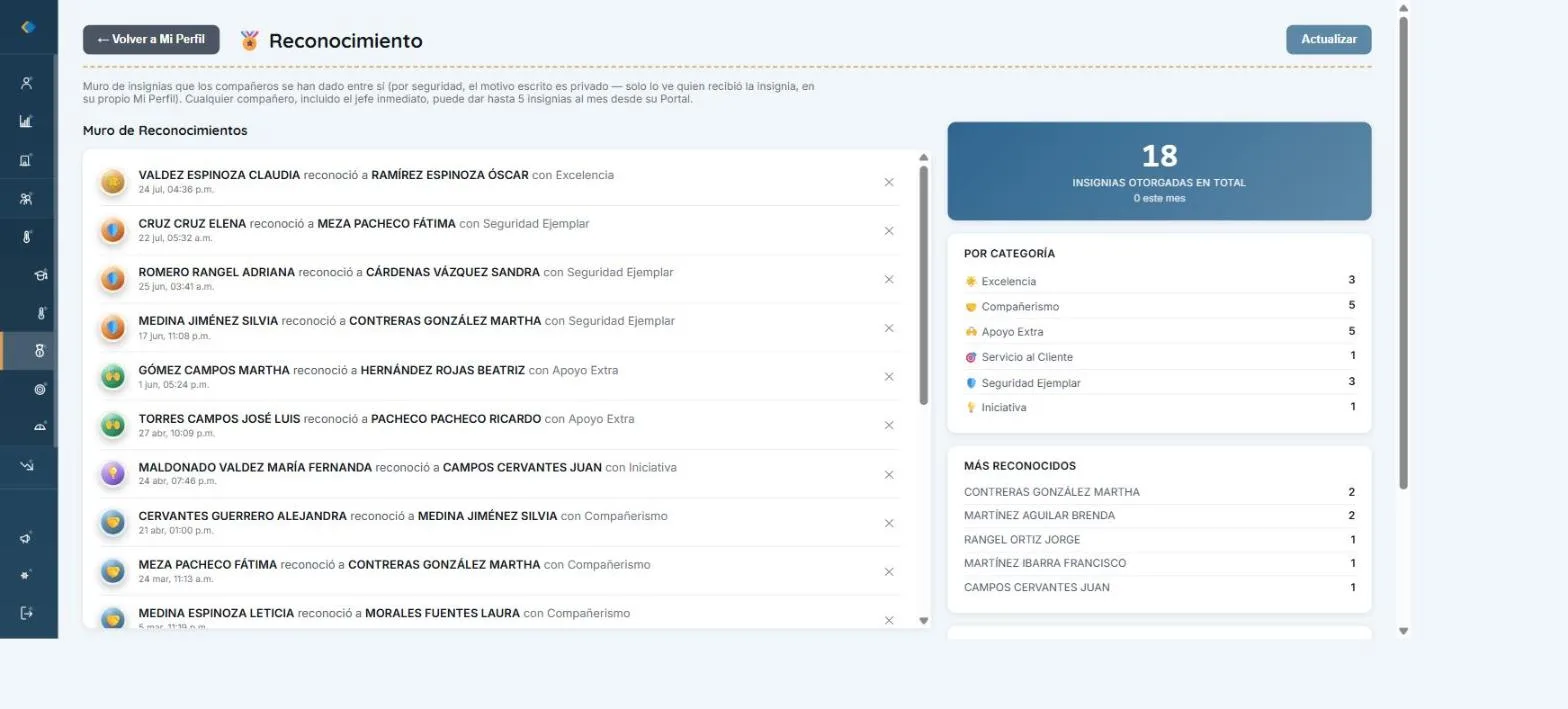This screenshot has width=1568, height=709.
Task: Click the app logo in the sidebar
Action: pyautogui.click(x=28, y=27)
